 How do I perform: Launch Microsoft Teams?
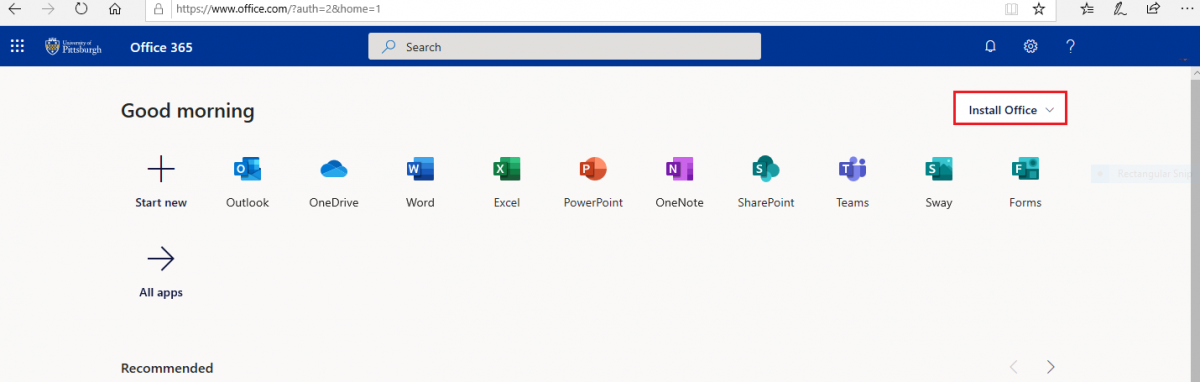click(852, 170)
